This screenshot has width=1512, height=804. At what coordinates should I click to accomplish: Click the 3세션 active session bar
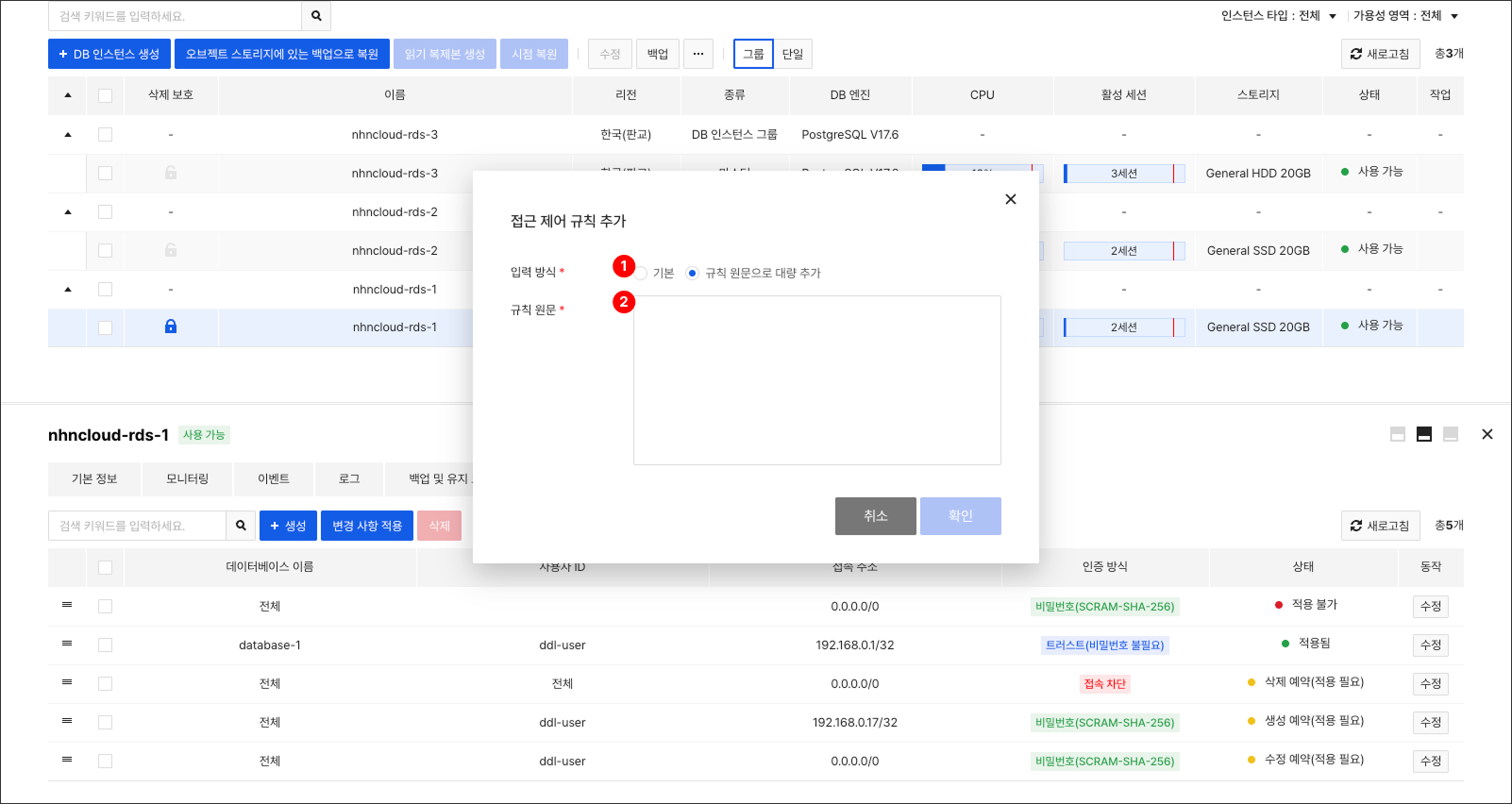coord(1124,174)
